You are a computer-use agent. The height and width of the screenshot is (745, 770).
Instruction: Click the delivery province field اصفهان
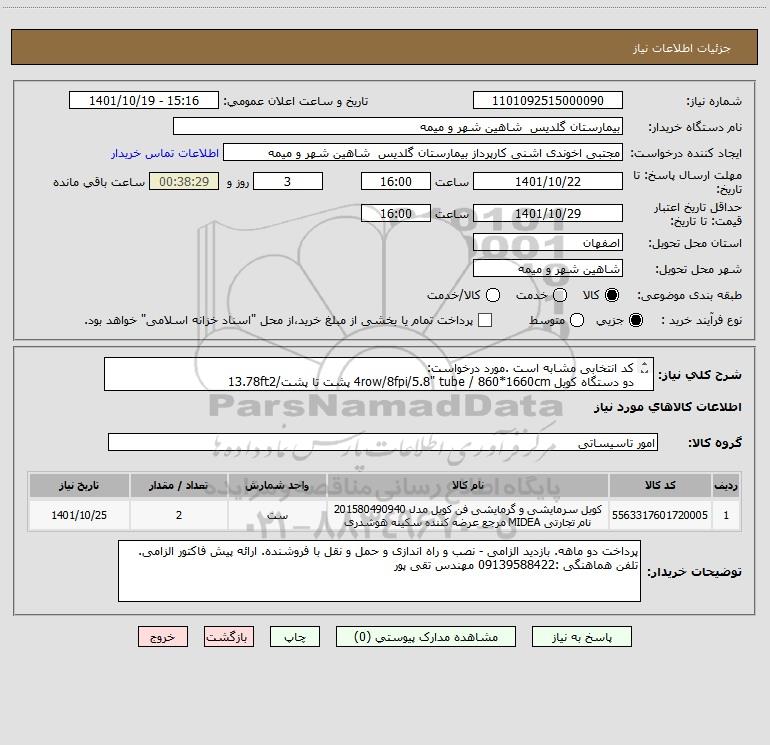coord(548,243)
